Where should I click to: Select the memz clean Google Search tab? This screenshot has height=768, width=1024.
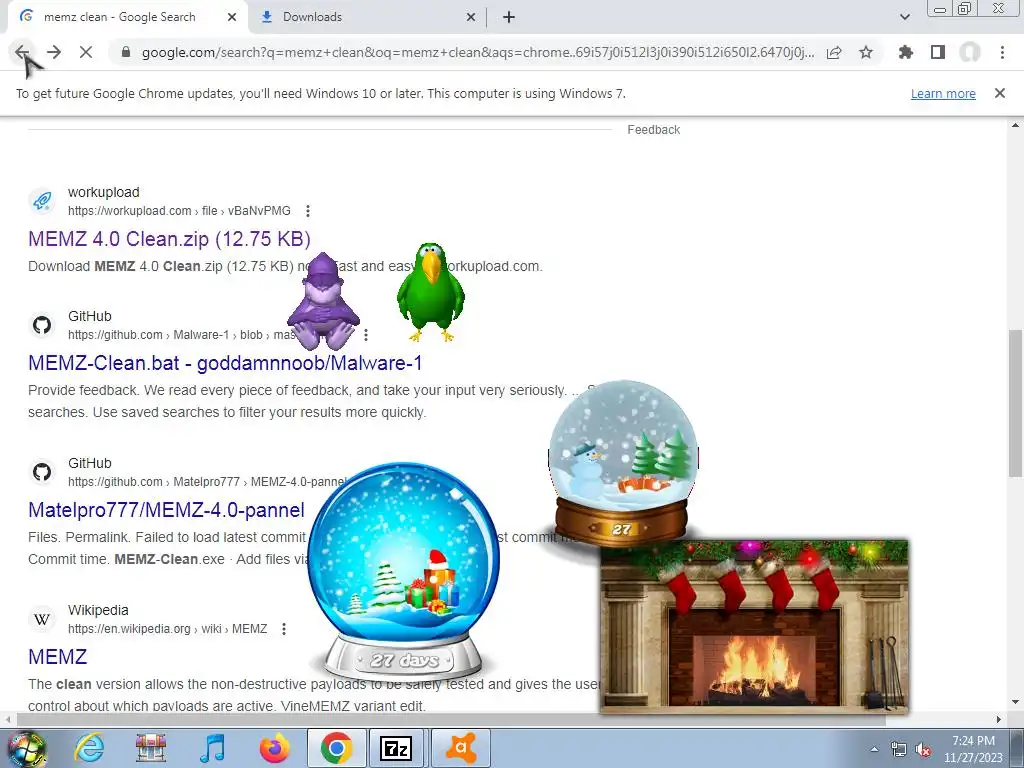coord(127,17)
